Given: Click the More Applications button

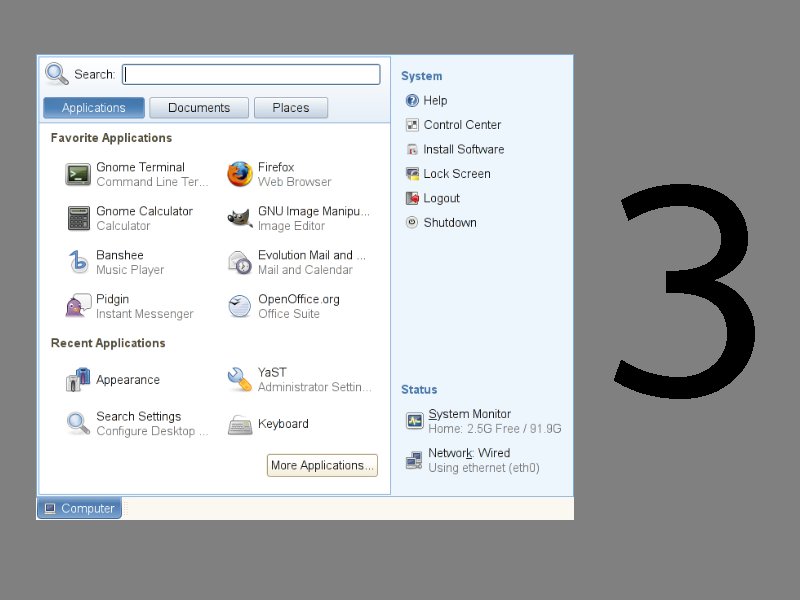Looking at the screenshot, I should [x=322, y=465].
